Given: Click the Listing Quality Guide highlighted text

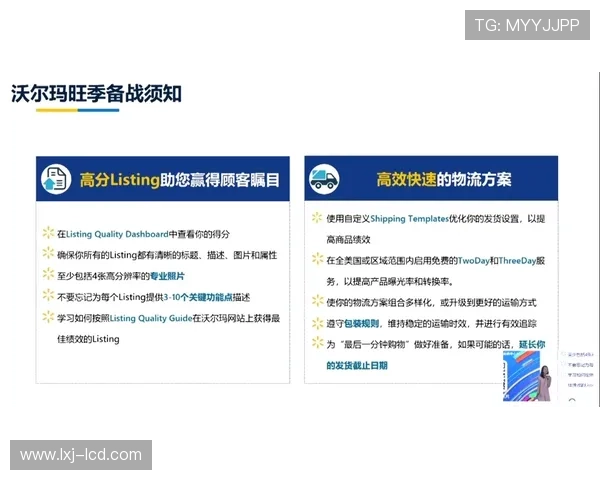Looking at the screenshot, I should pos(151,318).
